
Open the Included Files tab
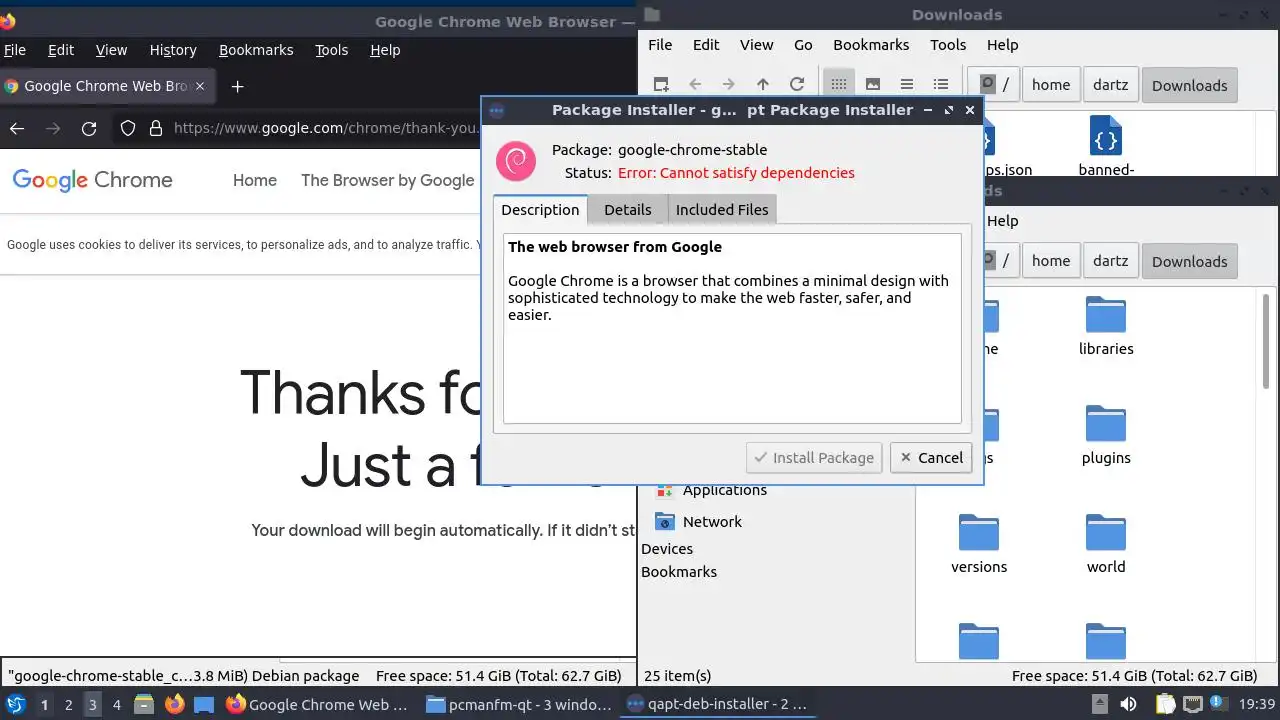coord(722,210)
